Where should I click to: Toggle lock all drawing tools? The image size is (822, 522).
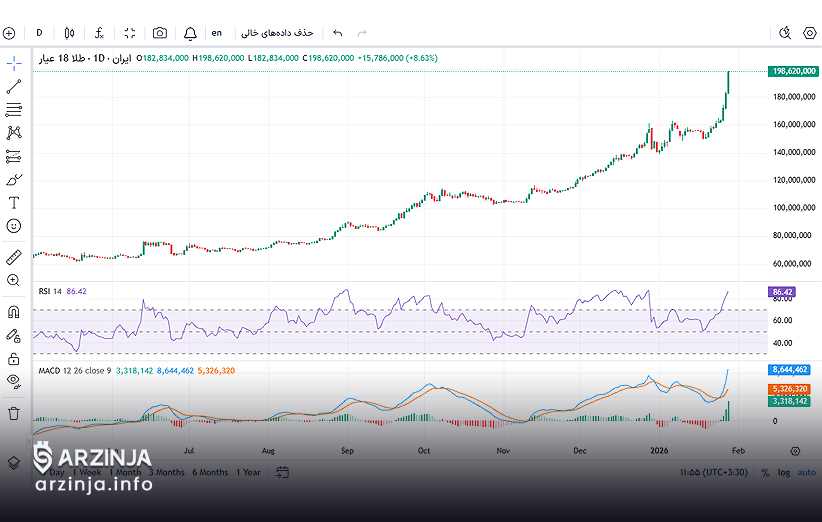click(14, 358)
